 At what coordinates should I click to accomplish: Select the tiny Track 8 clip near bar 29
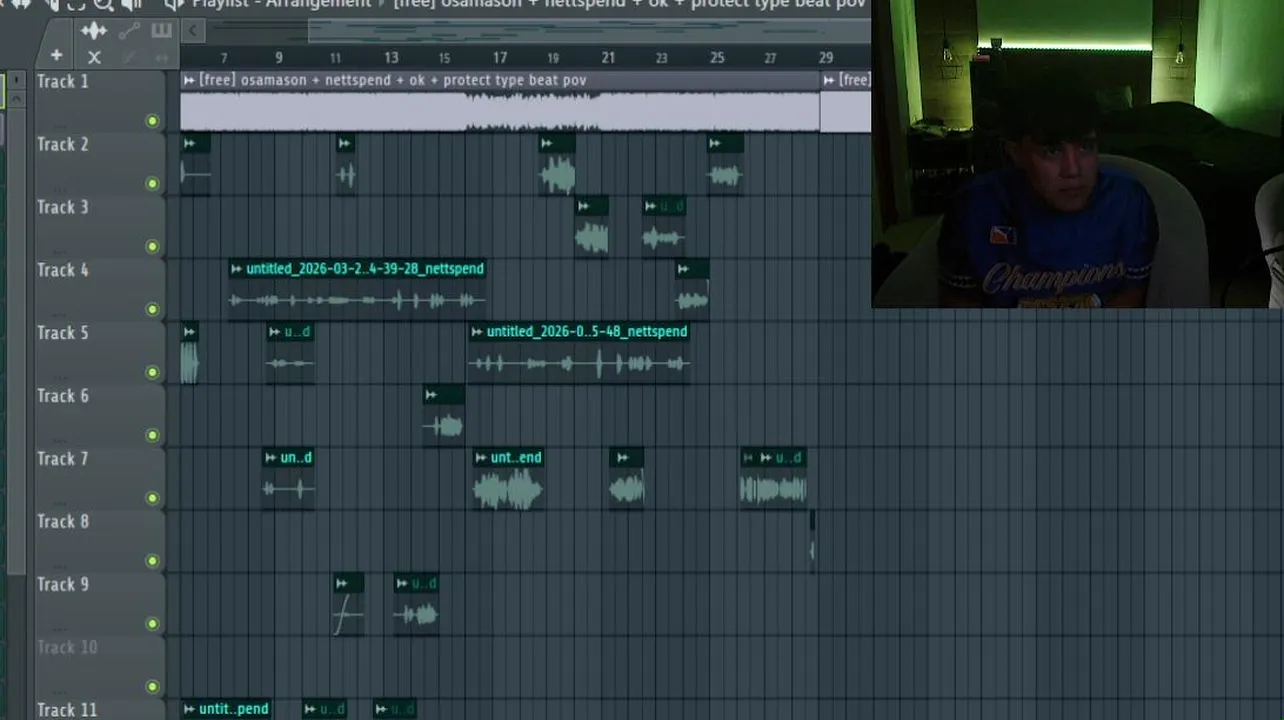(x=812, y=541)
